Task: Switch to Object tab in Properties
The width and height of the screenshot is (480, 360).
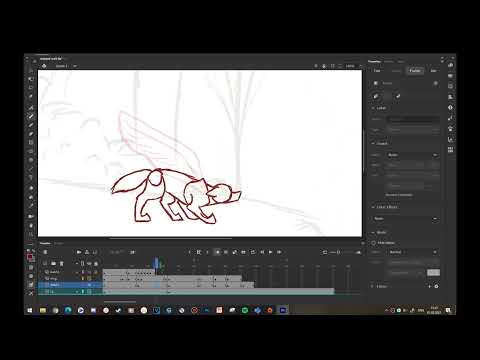Action: point(396,71)
